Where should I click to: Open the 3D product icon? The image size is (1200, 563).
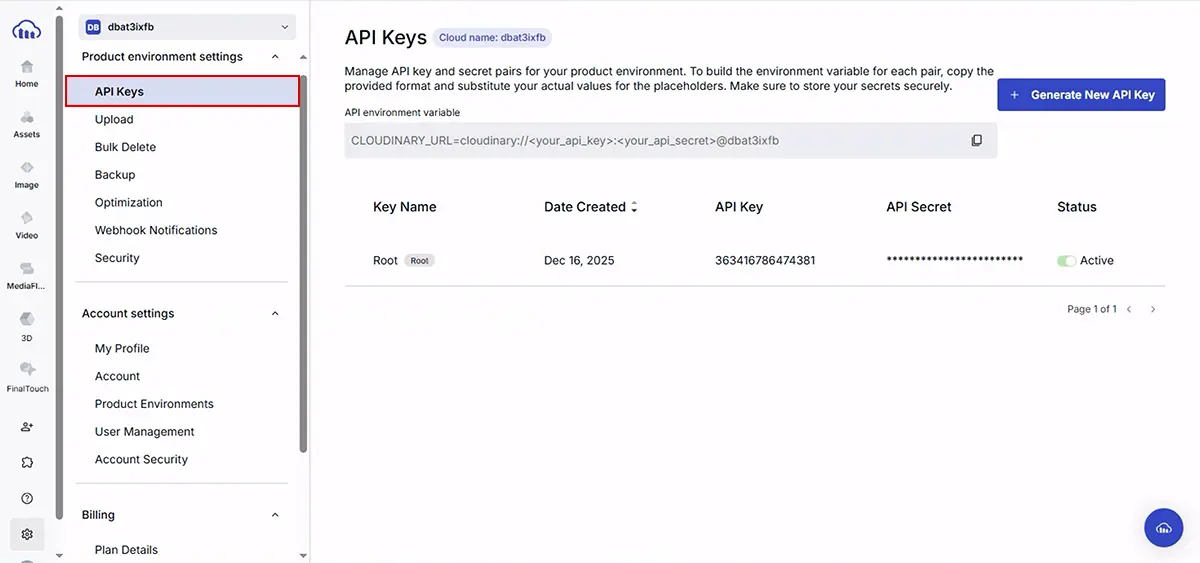(27, 321)
